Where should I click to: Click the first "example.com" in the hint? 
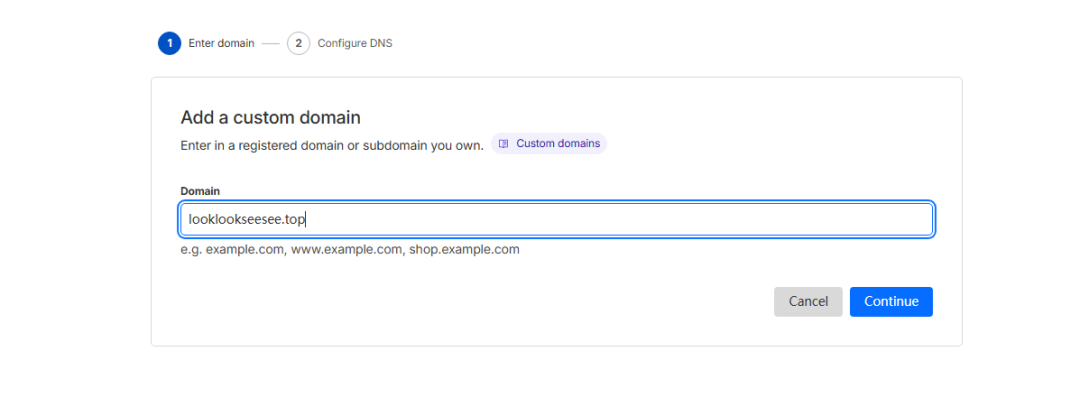[245, 249]
